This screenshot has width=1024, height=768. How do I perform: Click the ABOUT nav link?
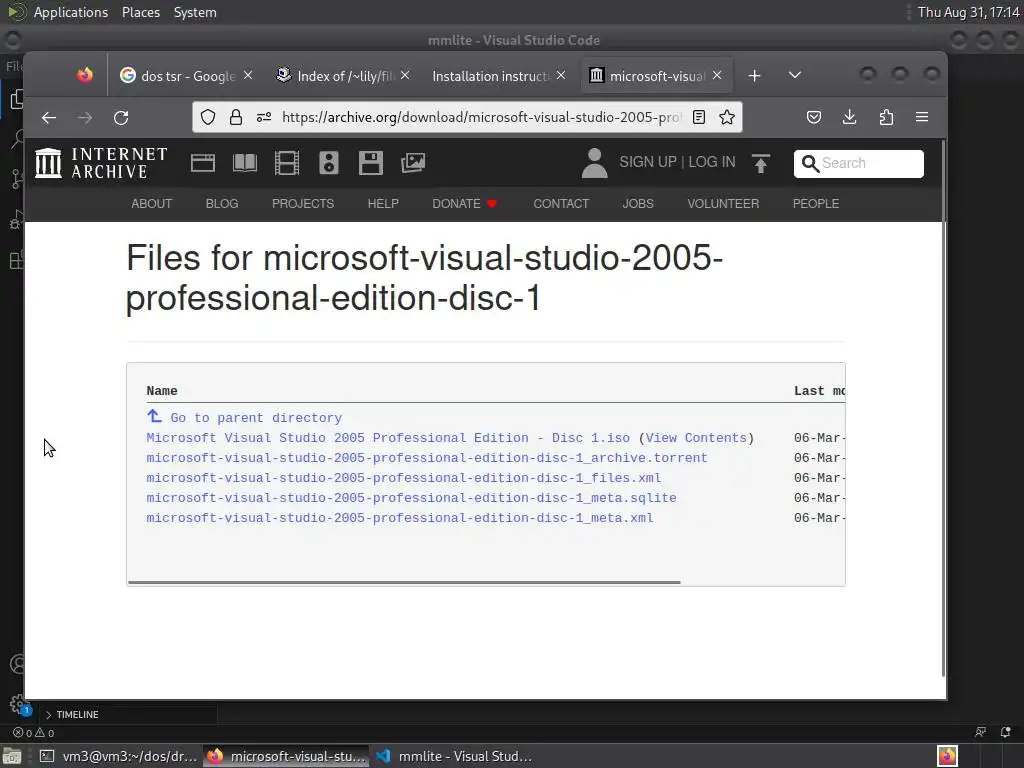coord(152,204)
